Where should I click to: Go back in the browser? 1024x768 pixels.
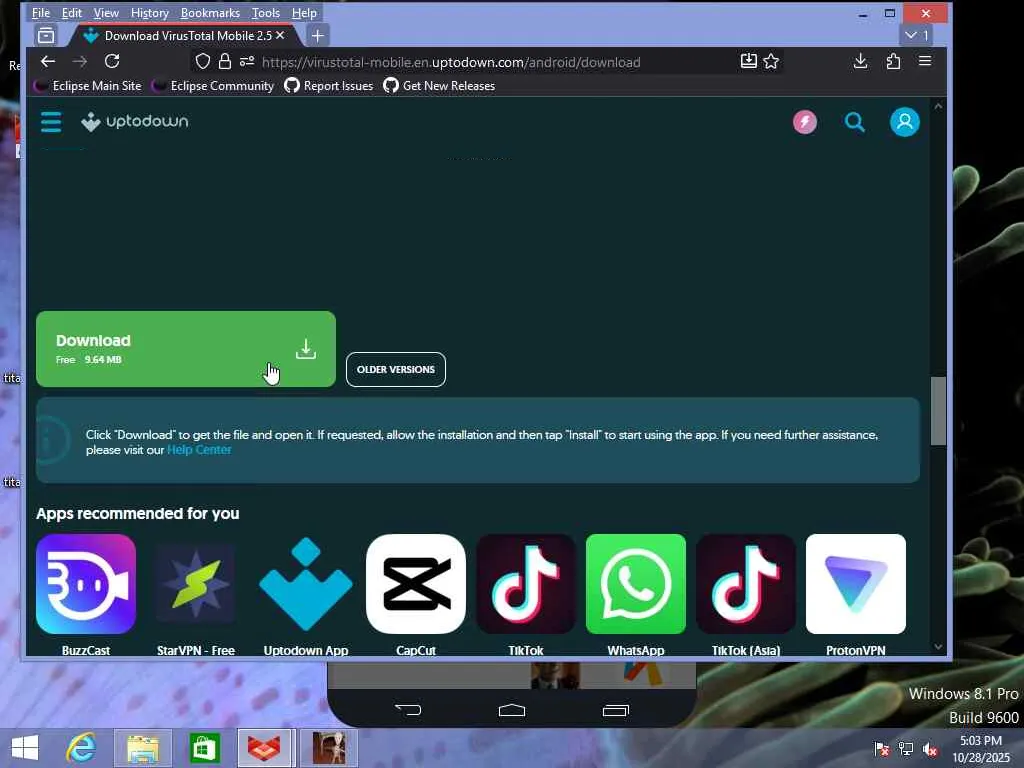[48, 61]
